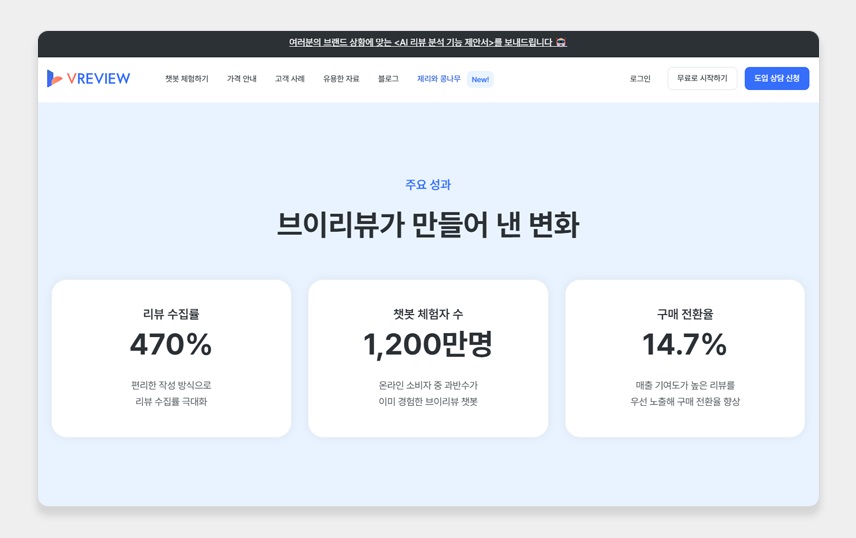The width and height of the screenshot is (856, 538).
Task: Click the 470% statistic
Action: click(171, 344)
